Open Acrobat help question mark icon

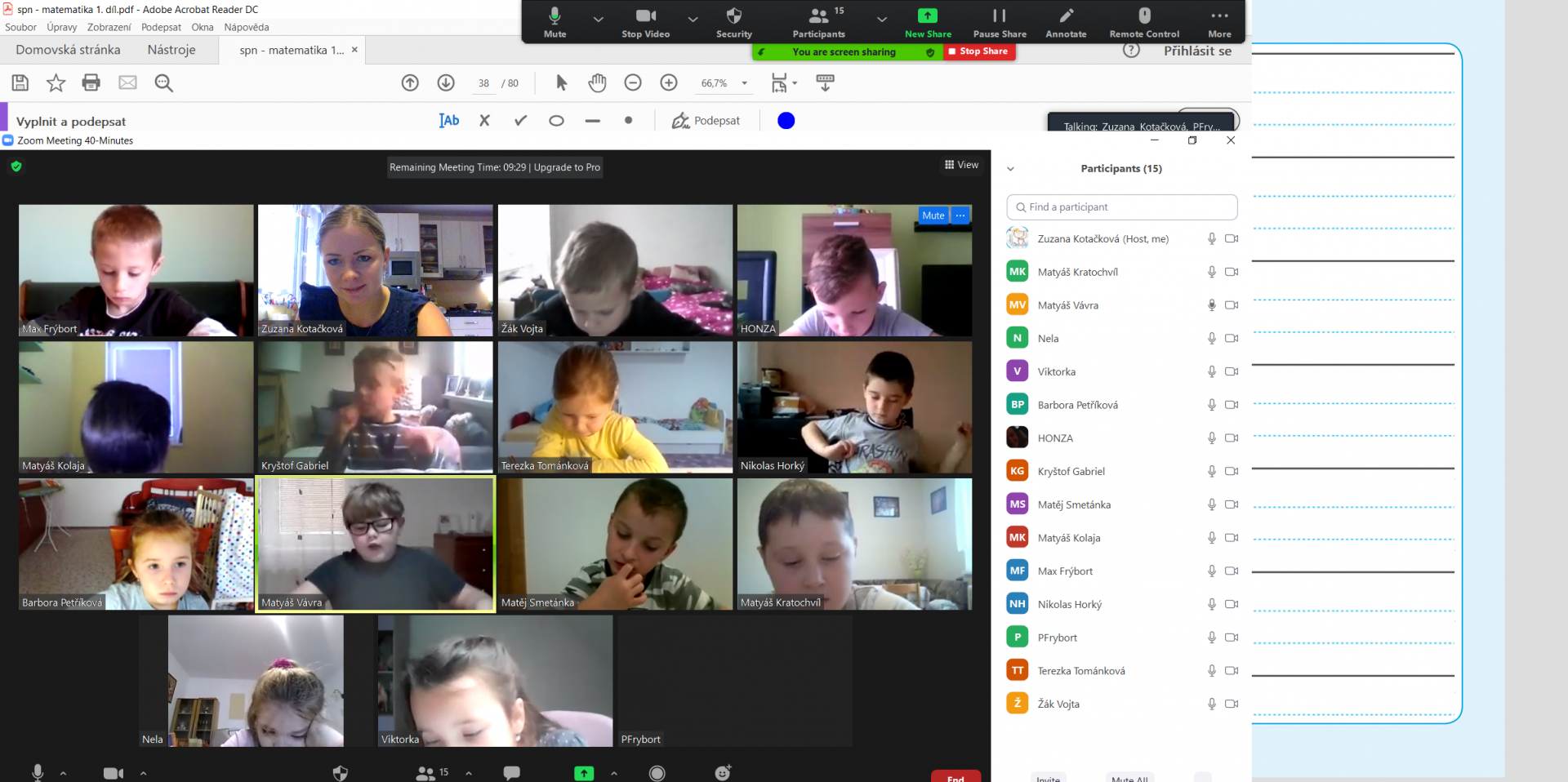click(x=1131, y=51)
